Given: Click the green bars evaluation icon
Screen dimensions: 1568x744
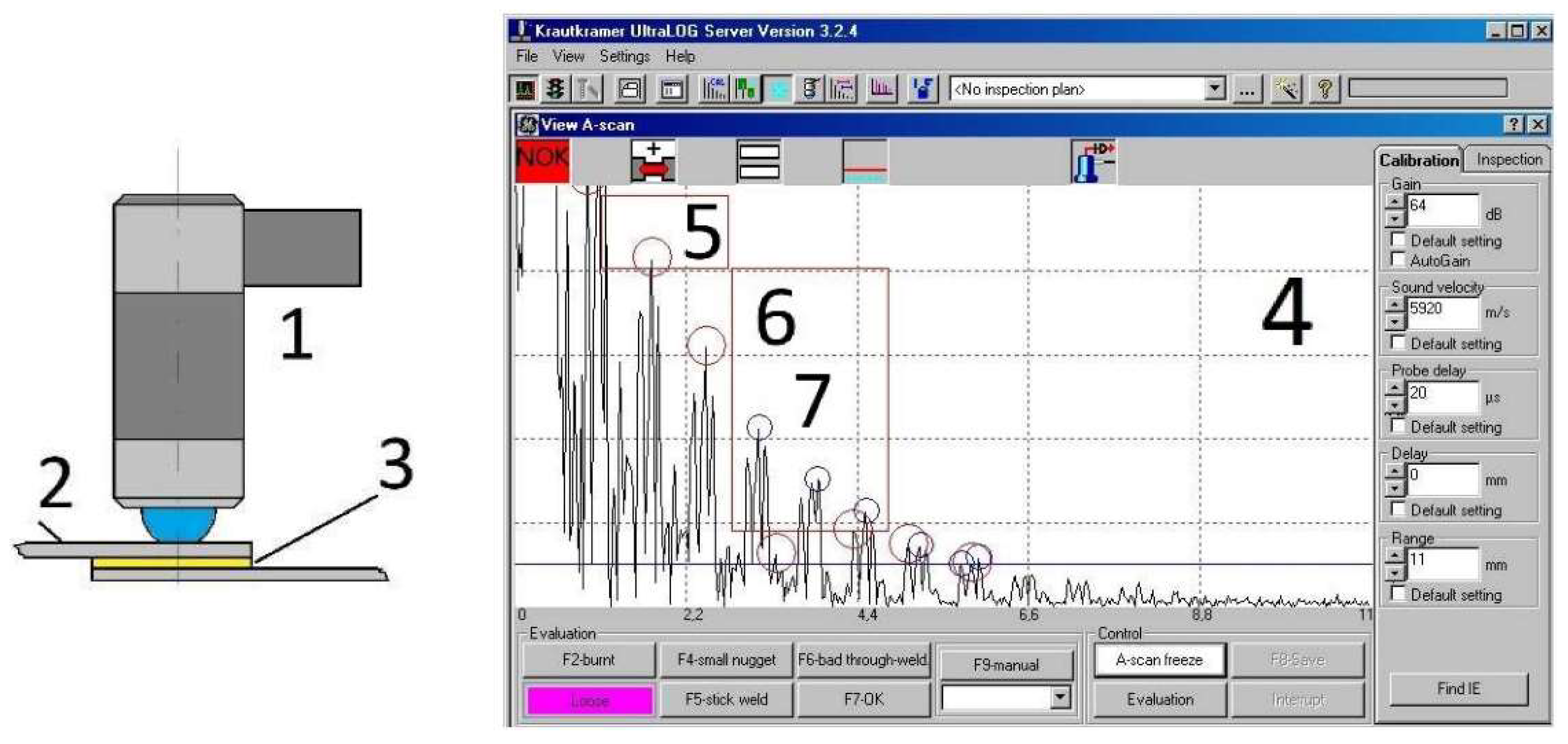Looking at the screenshot, I should pyautogui.click(x=746, y=90).
